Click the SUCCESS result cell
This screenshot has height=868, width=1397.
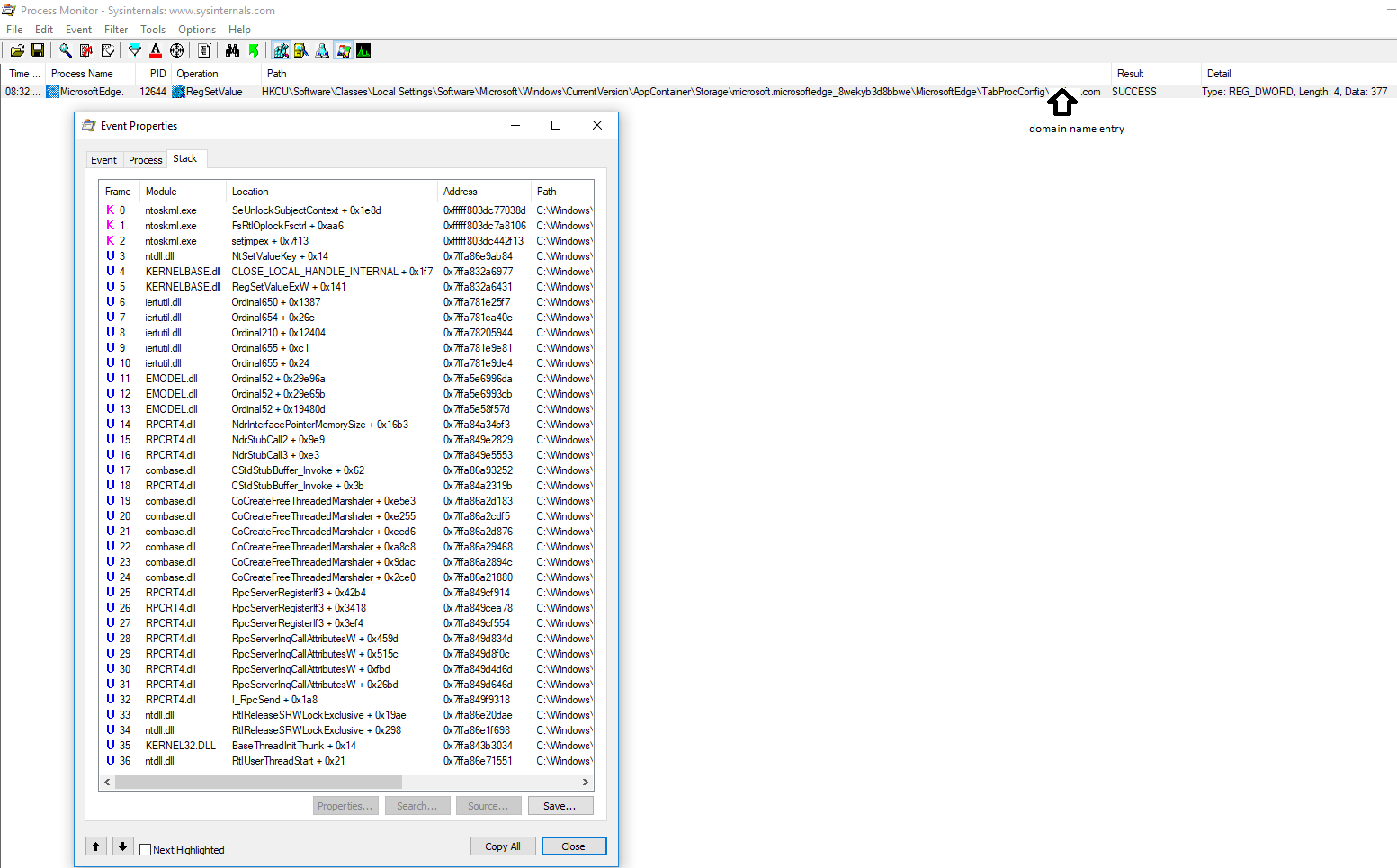click(1134, 92)
